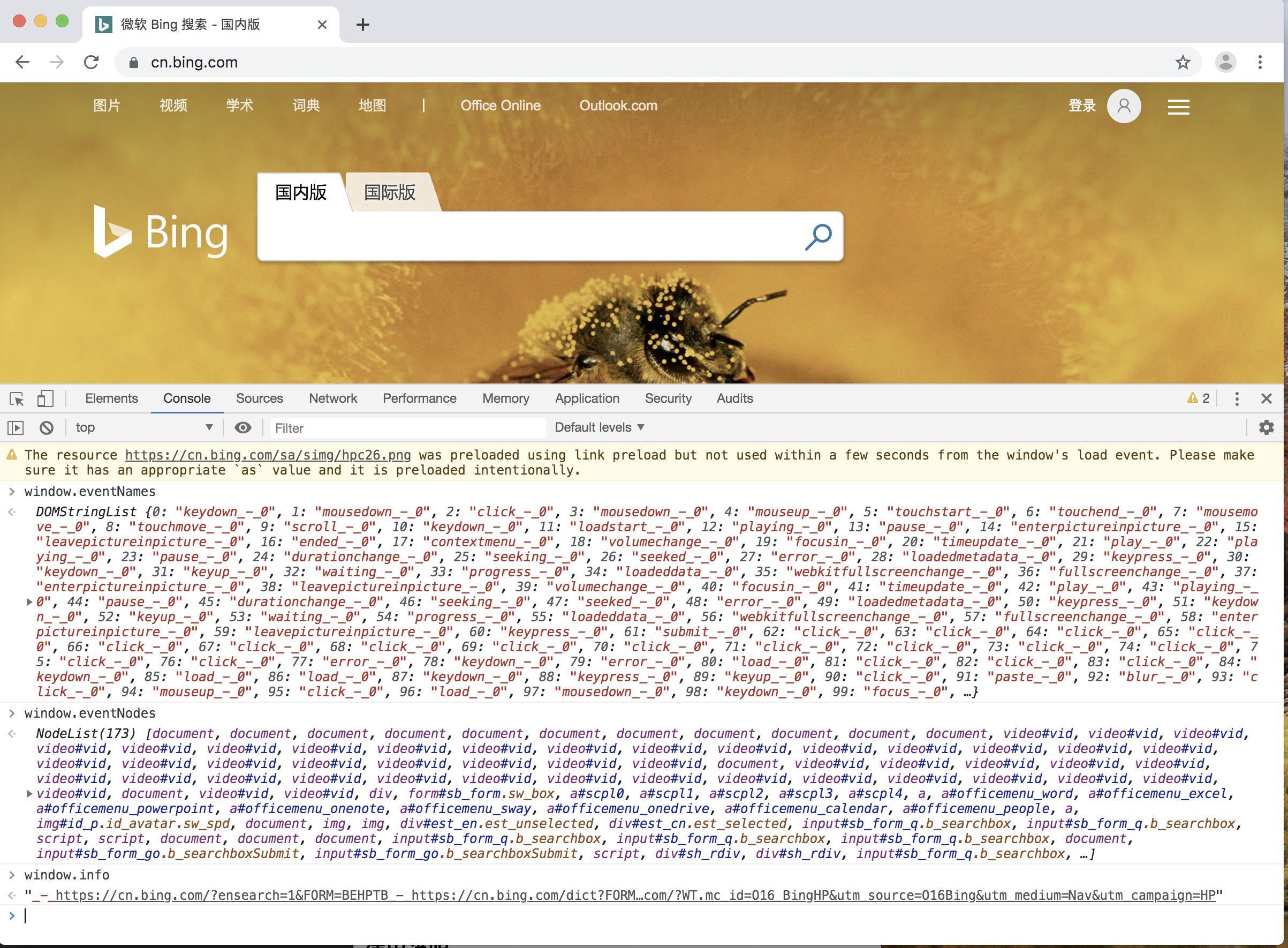The height and width of the screenshot is (948, 1288).
Task: Bookmark this page with star icon
Action: (1183, 62)
